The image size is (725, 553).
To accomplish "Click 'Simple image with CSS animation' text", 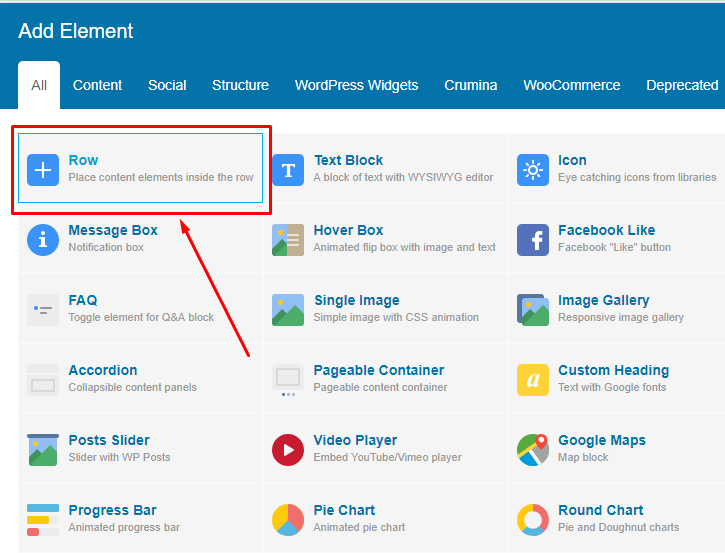I will click(396, 317).
